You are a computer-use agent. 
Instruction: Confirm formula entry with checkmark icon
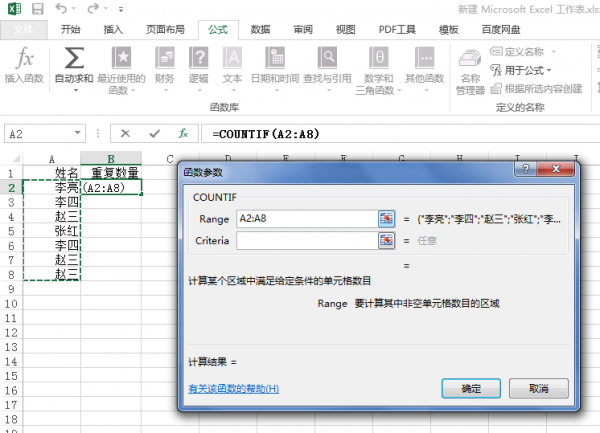(155, 133)
